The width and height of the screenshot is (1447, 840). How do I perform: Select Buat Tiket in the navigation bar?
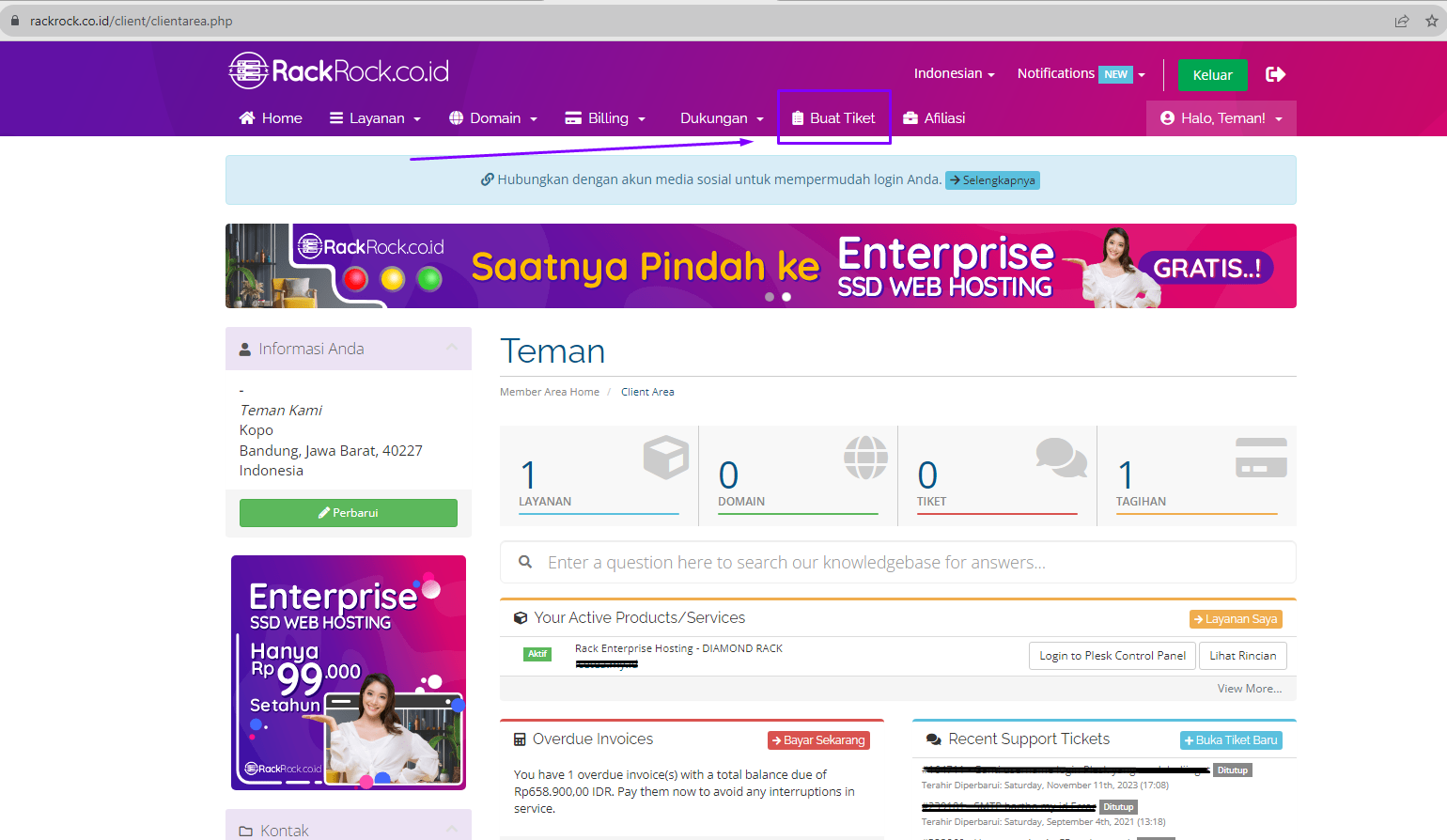coord(833,118)
